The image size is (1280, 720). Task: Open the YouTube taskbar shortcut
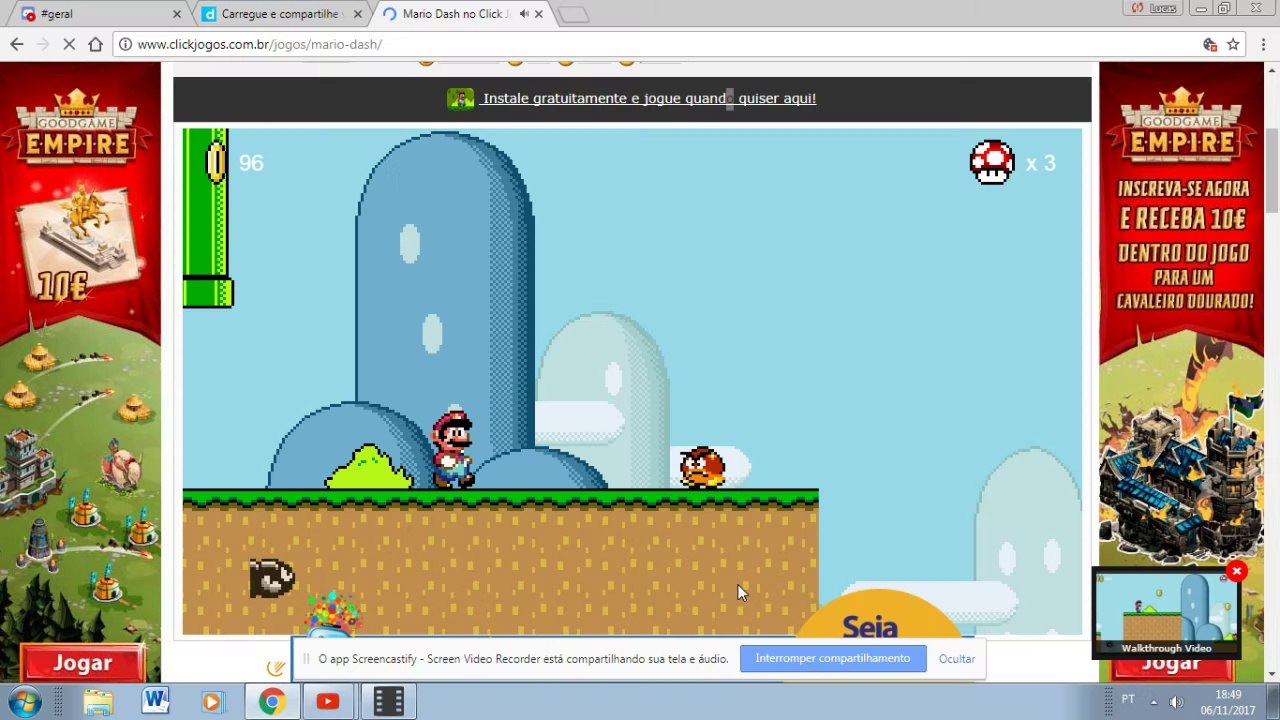(x=328, y=702)
